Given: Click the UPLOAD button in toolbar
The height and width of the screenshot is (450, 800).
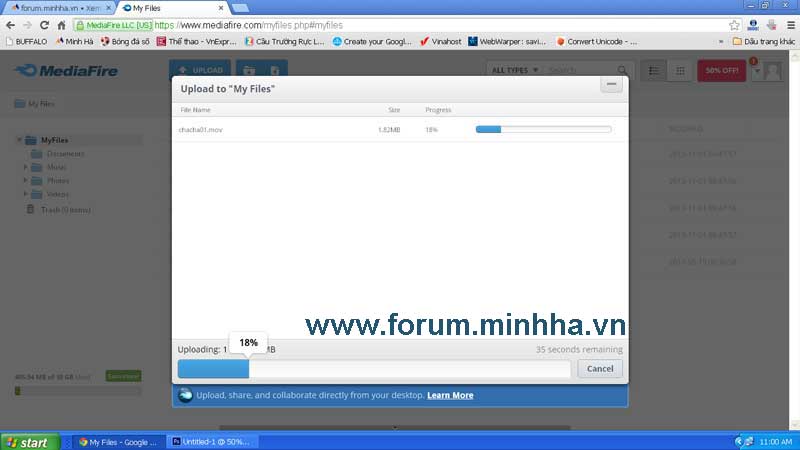Looking at the screenshot, I should click(200, 70).
